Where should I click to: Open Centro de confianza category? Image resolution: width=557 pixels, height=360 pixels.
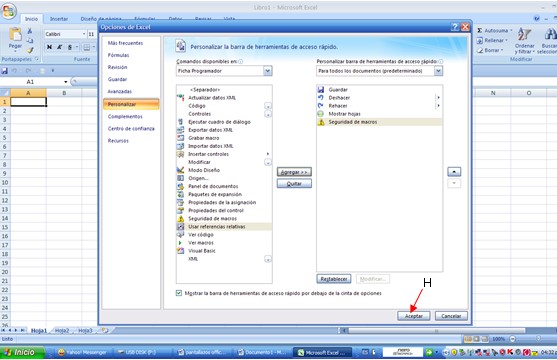131,129
